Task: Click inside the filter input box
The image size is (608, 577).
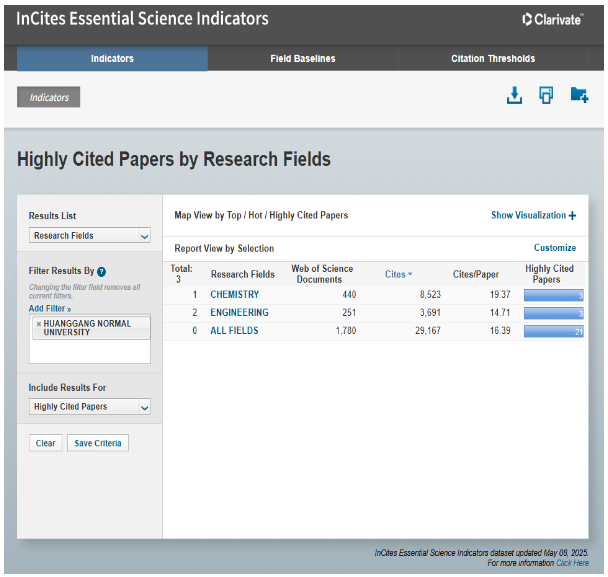Action: (x=90, y=352)
